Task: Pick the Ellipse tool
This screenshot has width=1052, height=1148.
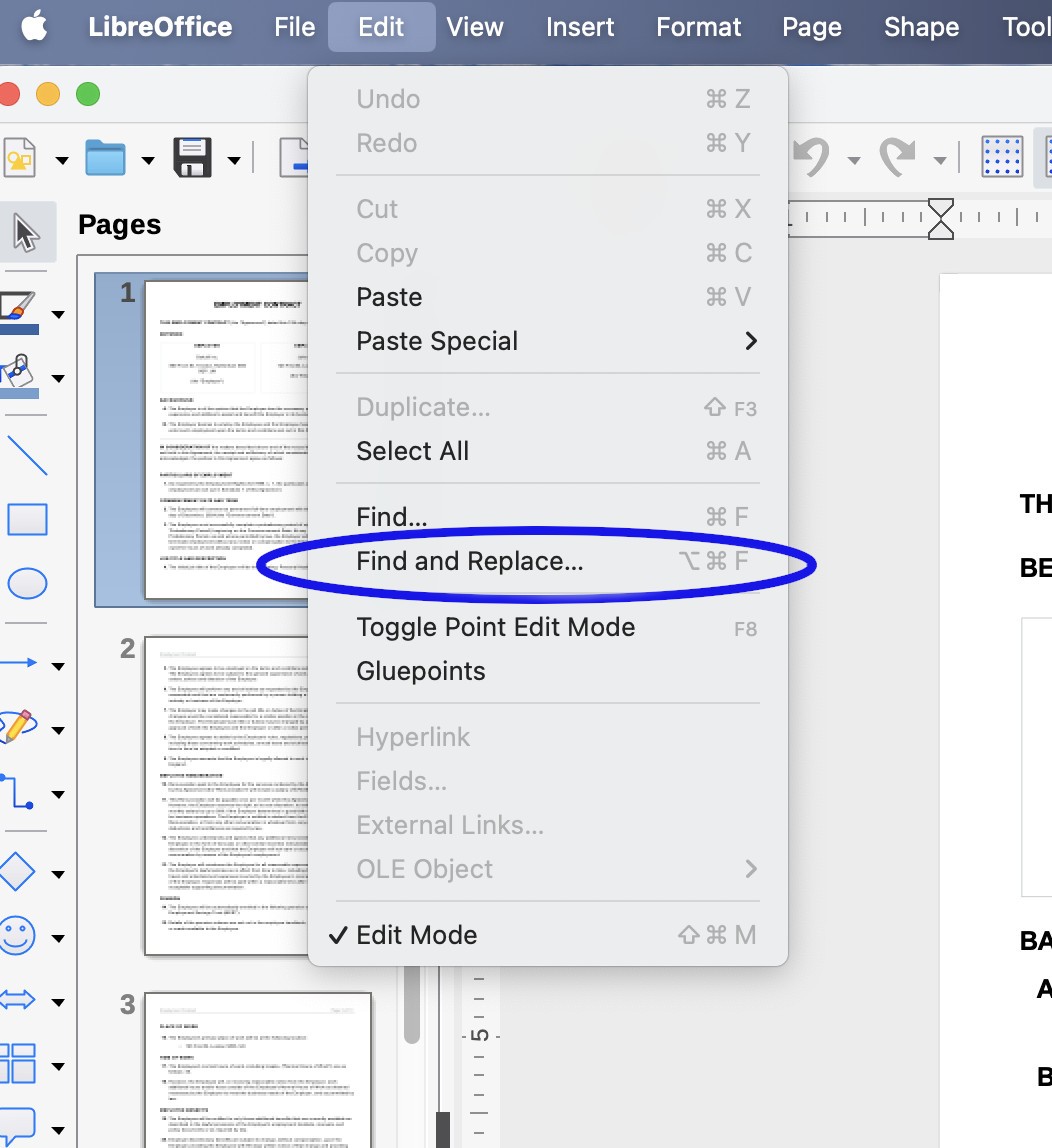Action: [x=27, y=584]
